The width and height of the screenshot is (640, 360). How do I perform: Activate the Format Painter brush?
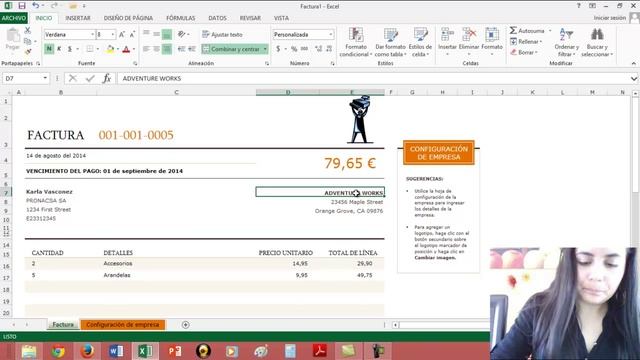pos(27,52)
